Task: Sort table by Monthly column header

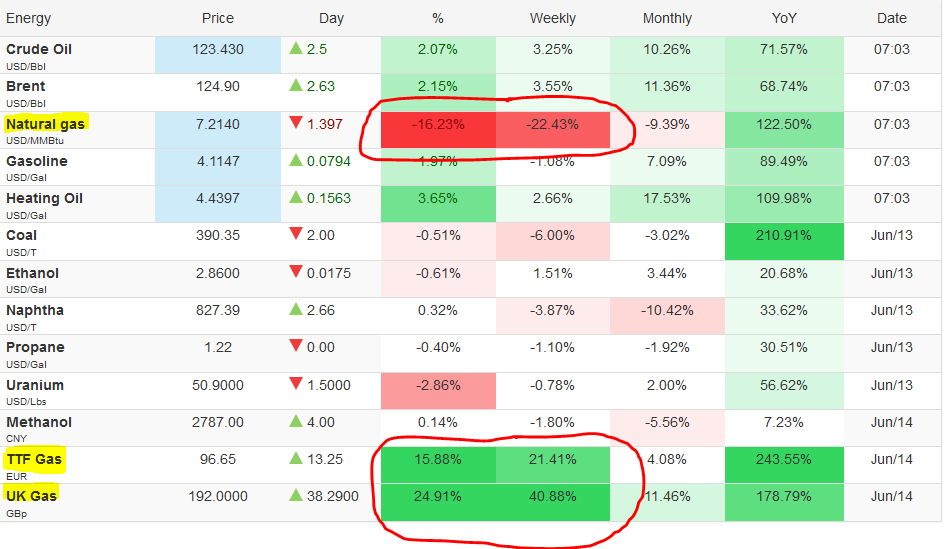Action: [667, 19]
